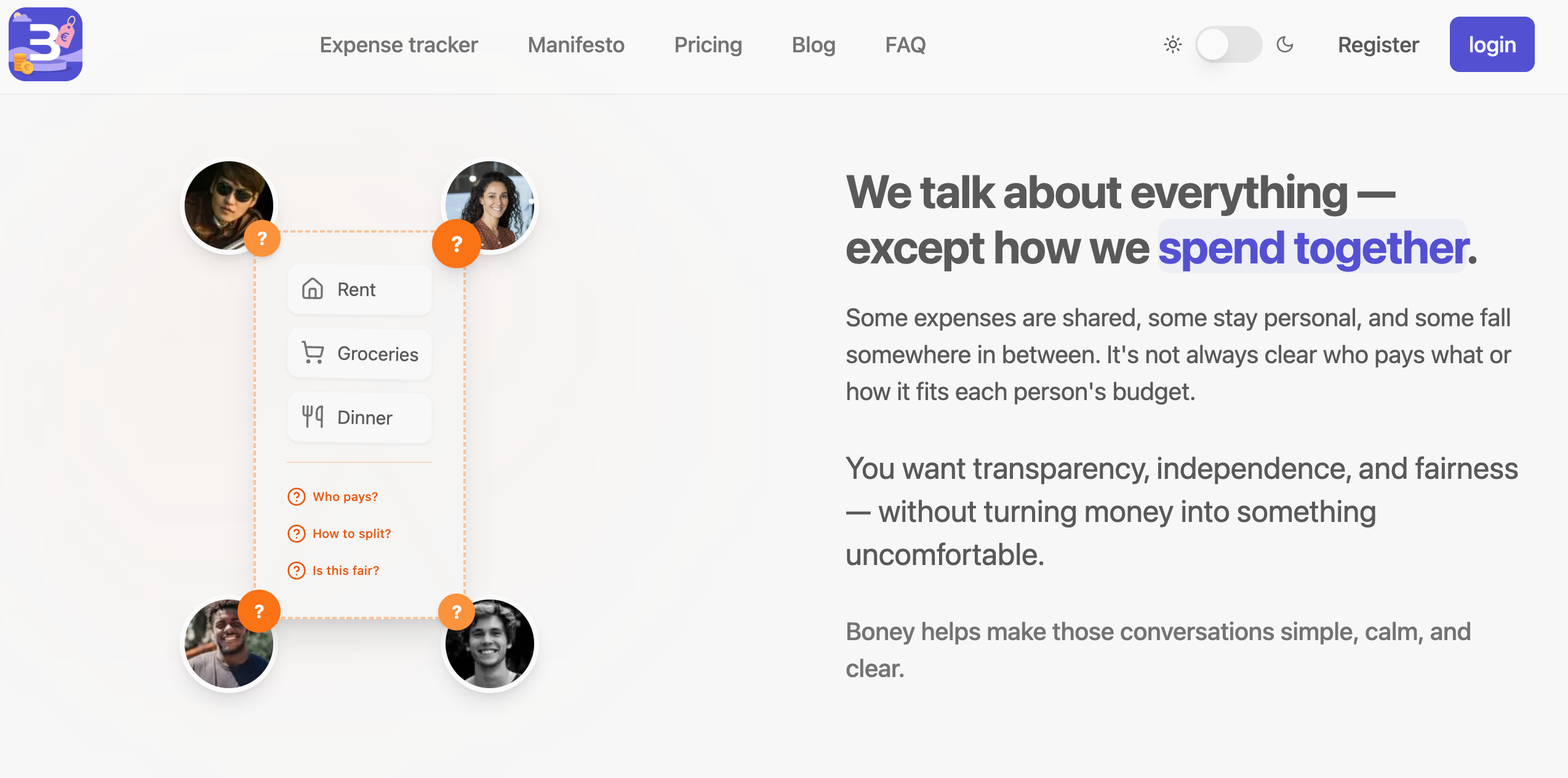Click the moon dark-mode icon
The width and height of the screenshot is (1568, 778).
pyautogui.click(x=1285, y=44)
